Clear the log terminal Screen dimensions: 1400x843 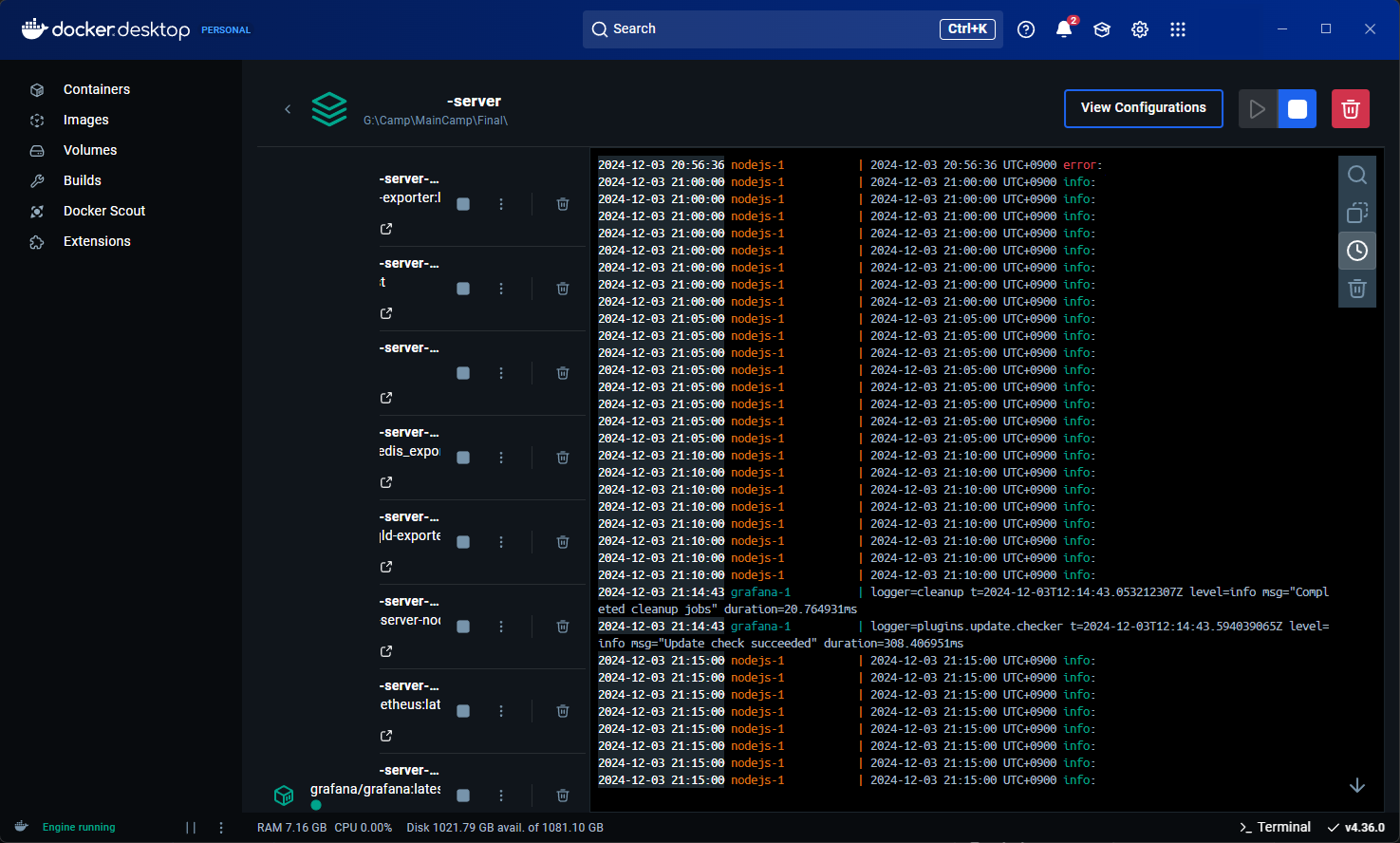click(1357, 289)
